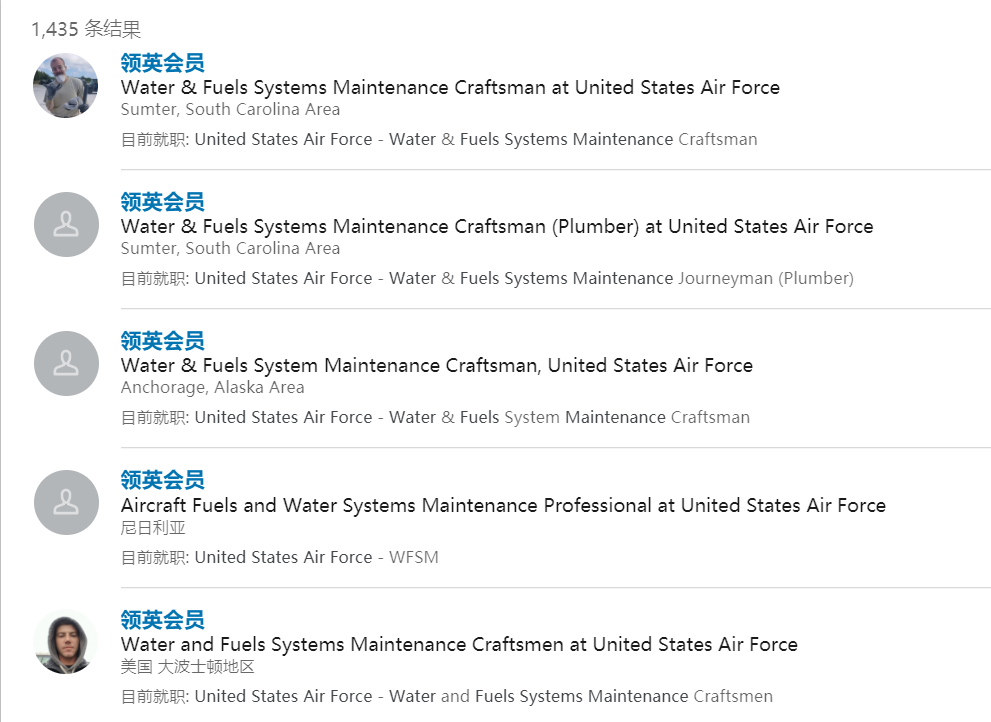
Task: Open first 领英会员 name link
Action: 162,63
